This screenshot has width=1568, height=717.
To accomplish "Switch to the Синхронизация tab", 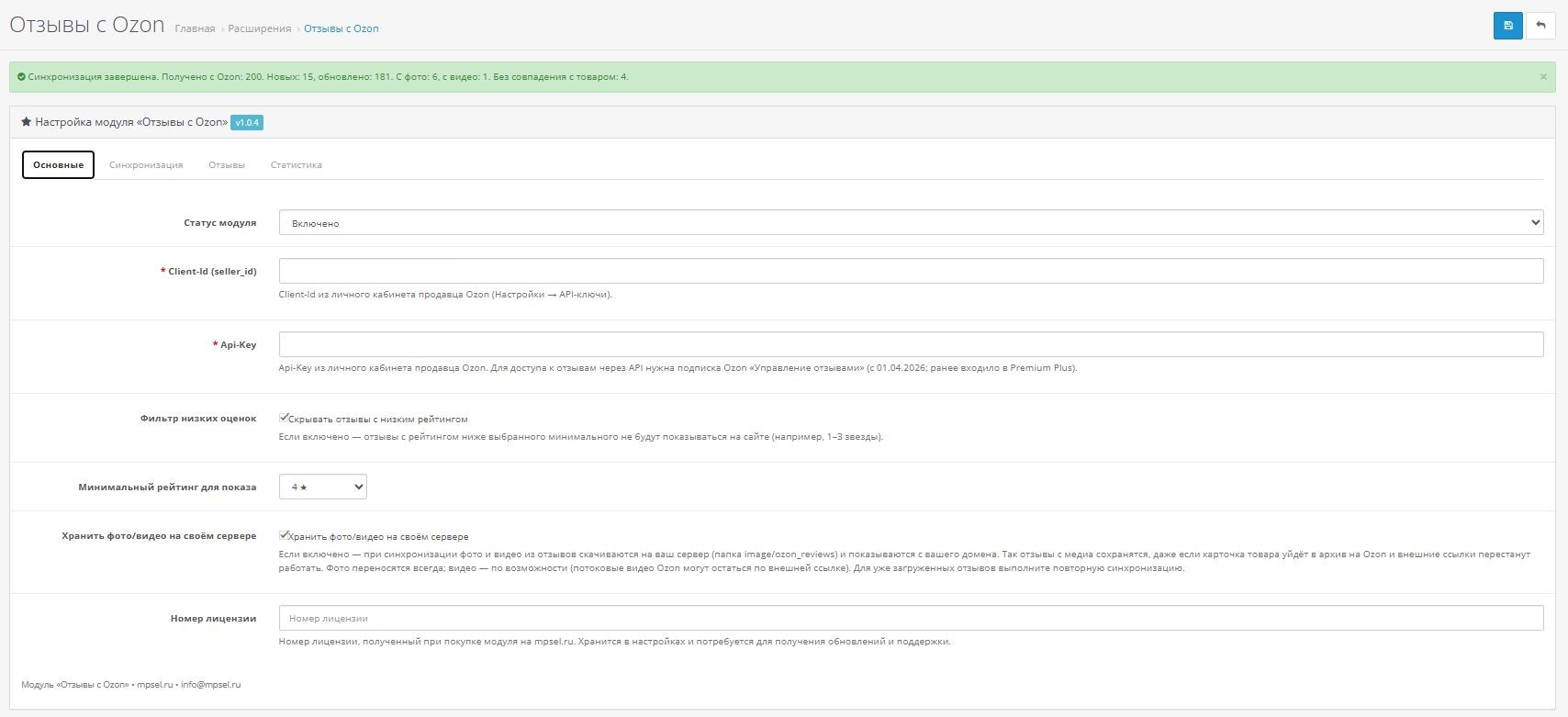I will (146, 165).
